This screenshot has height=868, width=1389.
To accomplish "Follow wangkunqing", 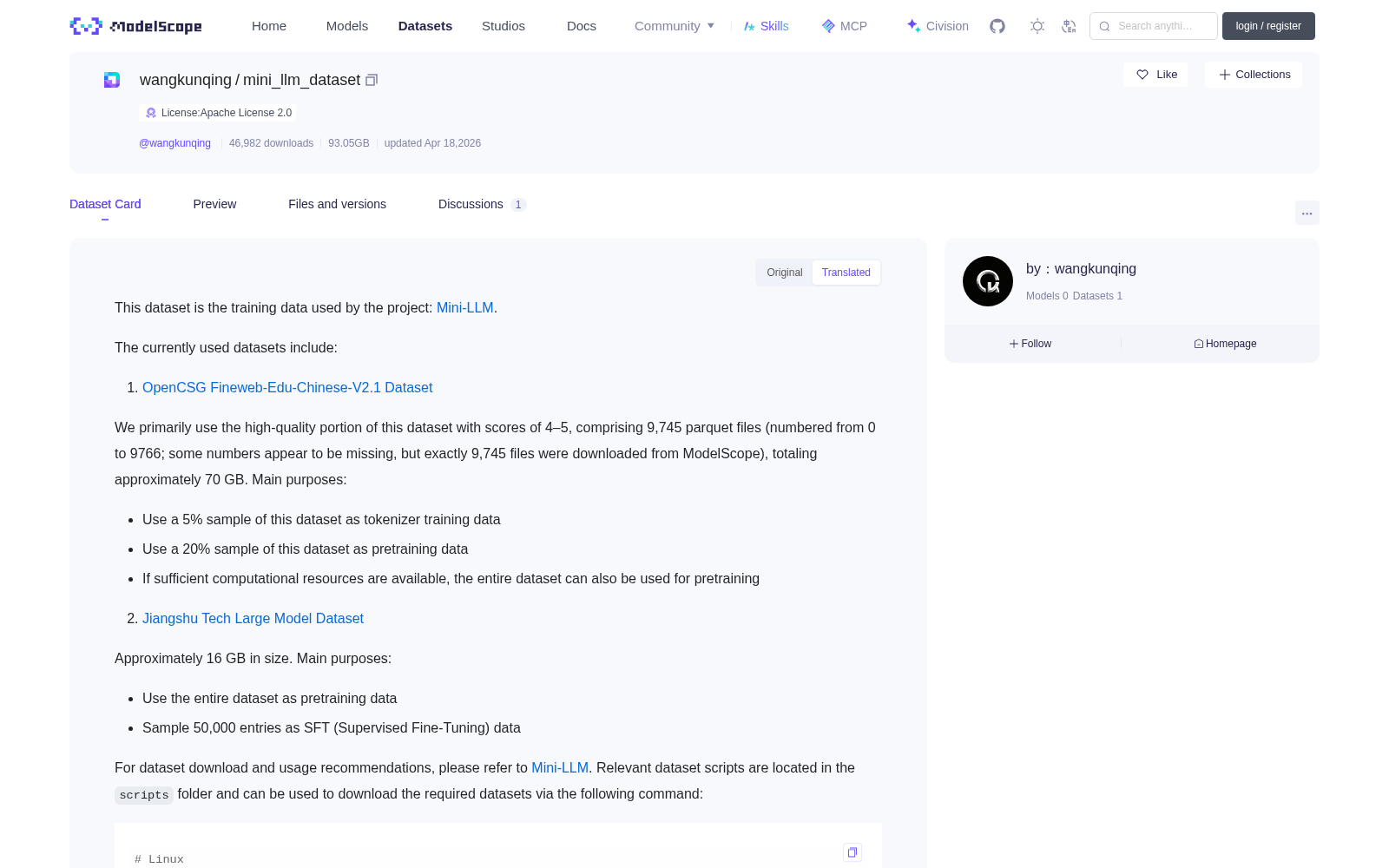I will (x=1030, y=344).
